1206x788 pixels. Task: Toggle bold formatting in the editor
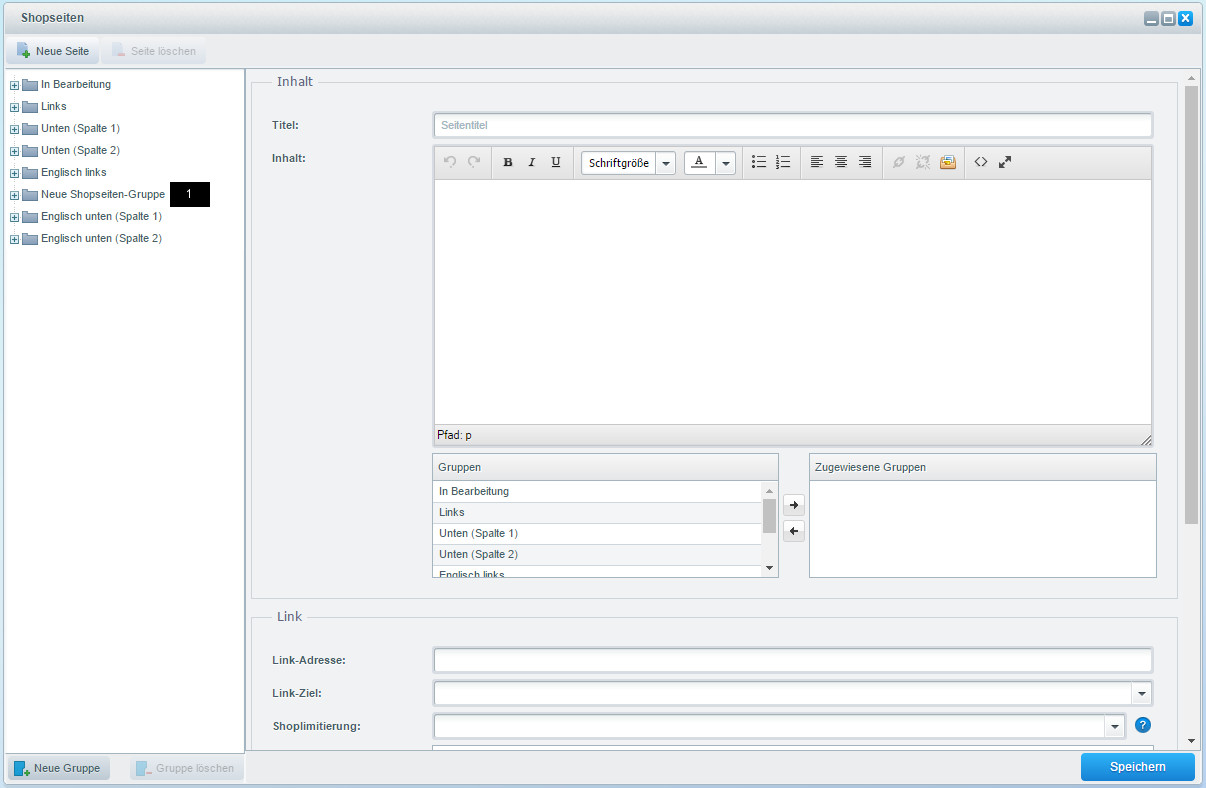tap(508, 162)
